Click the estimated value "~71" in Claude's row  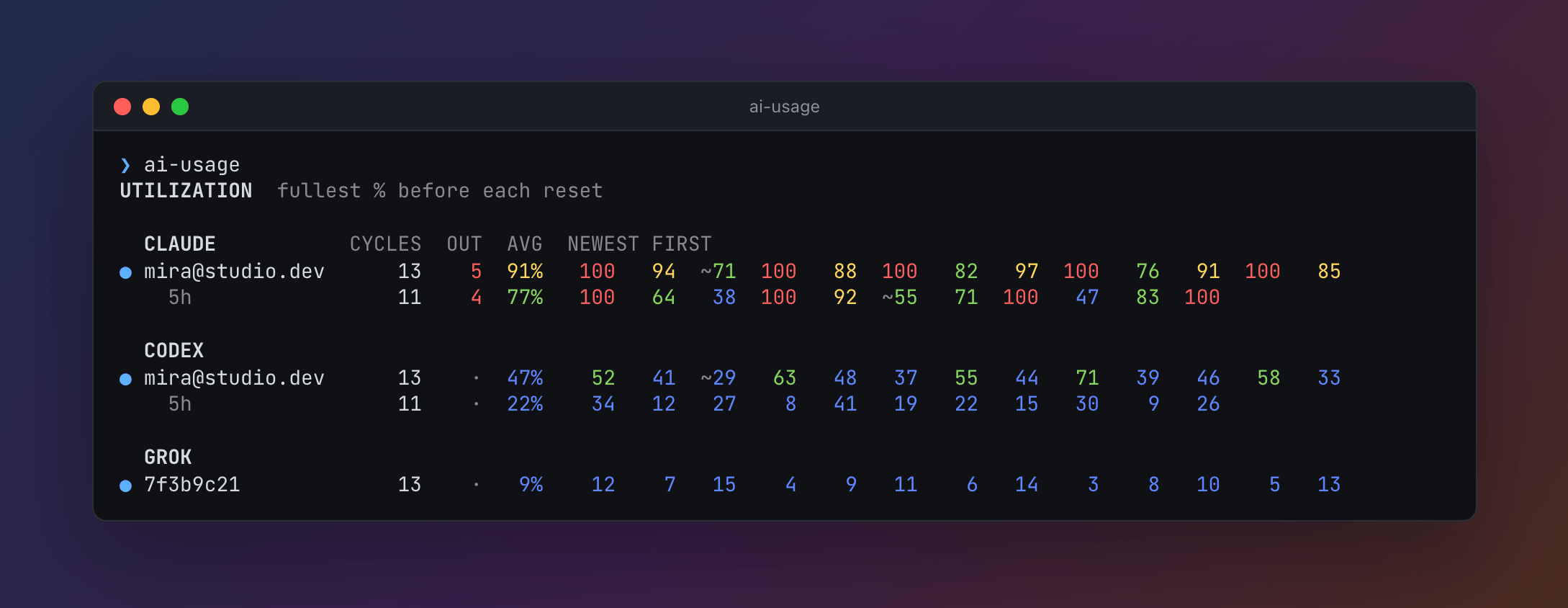(718, 272)
